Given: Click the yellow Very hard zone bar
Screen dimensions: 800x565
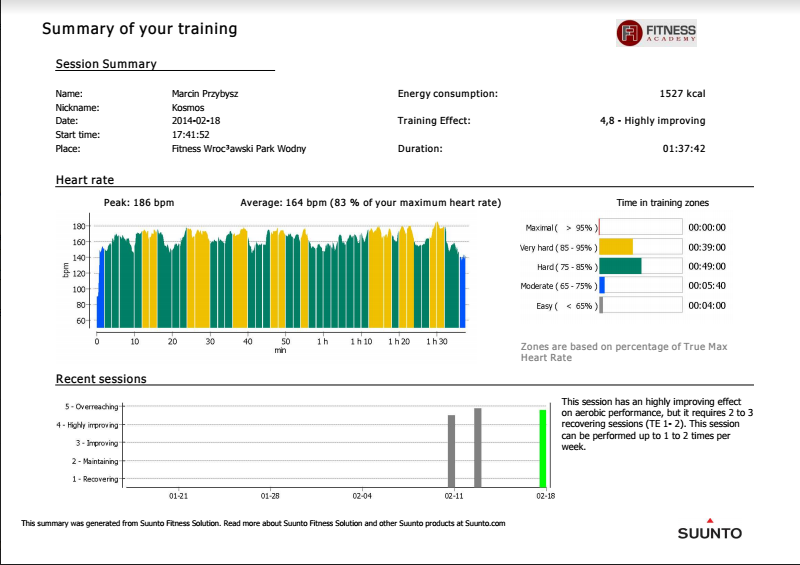Looking at the screenshot, I should click(616, 247).
